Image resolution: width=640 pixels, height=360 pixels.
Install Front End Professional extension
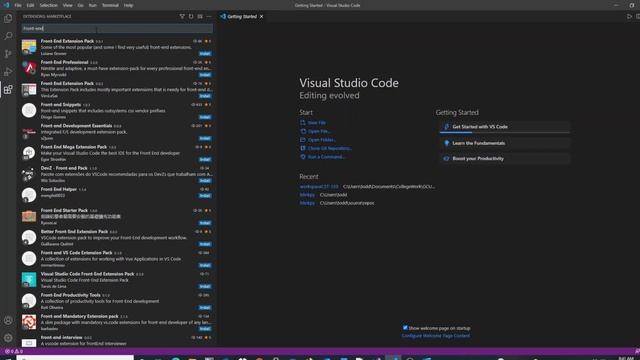pyautogui.click(x=205, y=75)
